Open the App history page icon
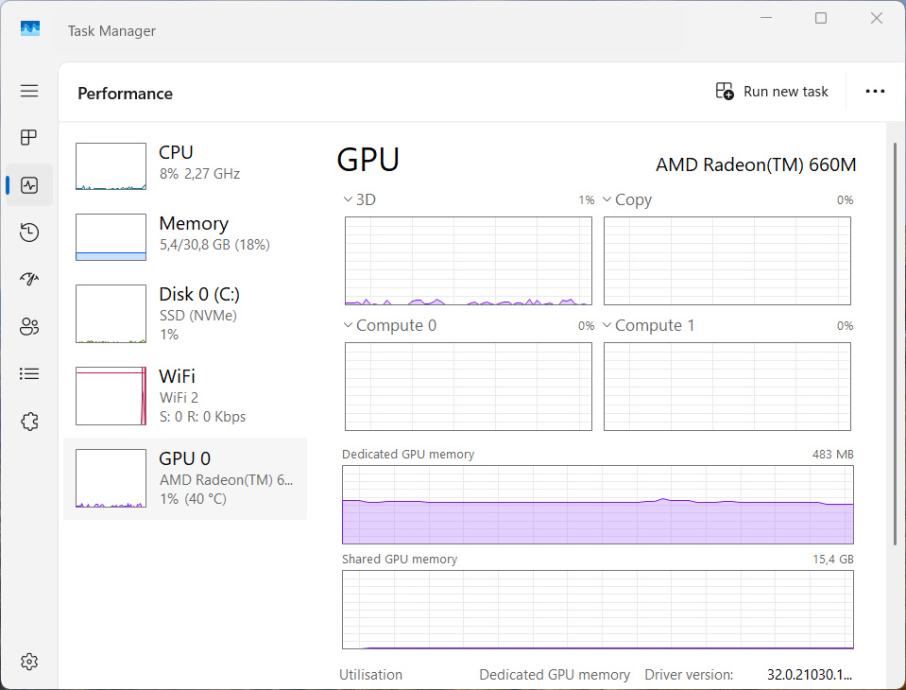Screen dimensions: 906x690 tap(29, 232)
